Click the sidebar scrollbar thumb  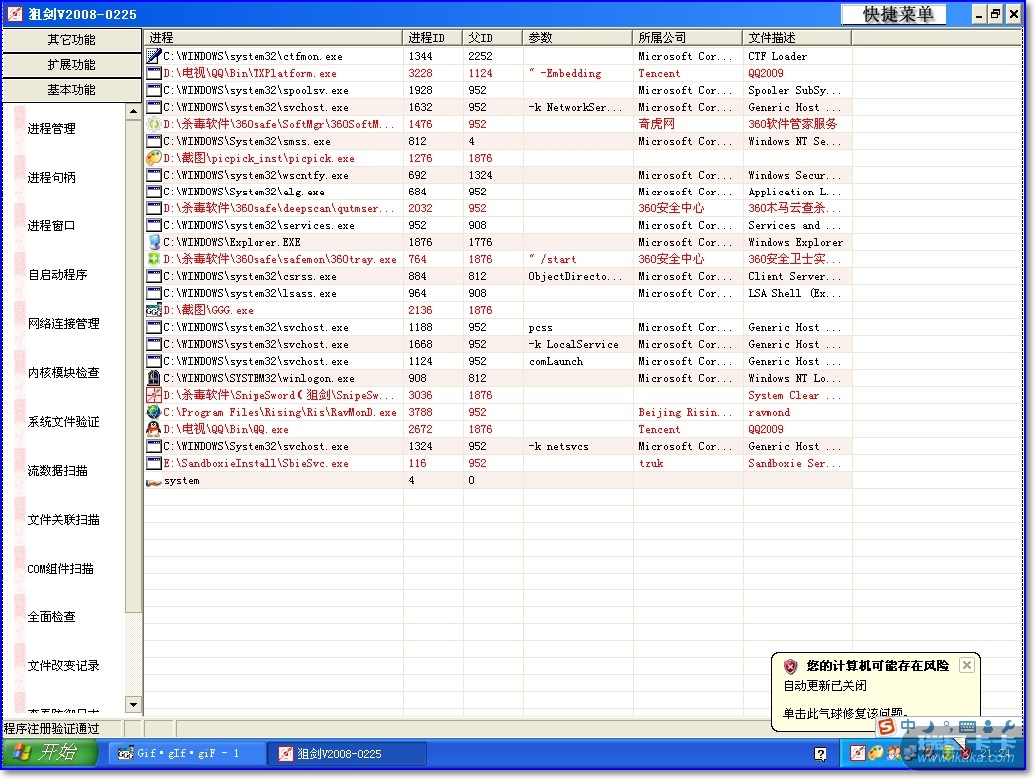133,366
